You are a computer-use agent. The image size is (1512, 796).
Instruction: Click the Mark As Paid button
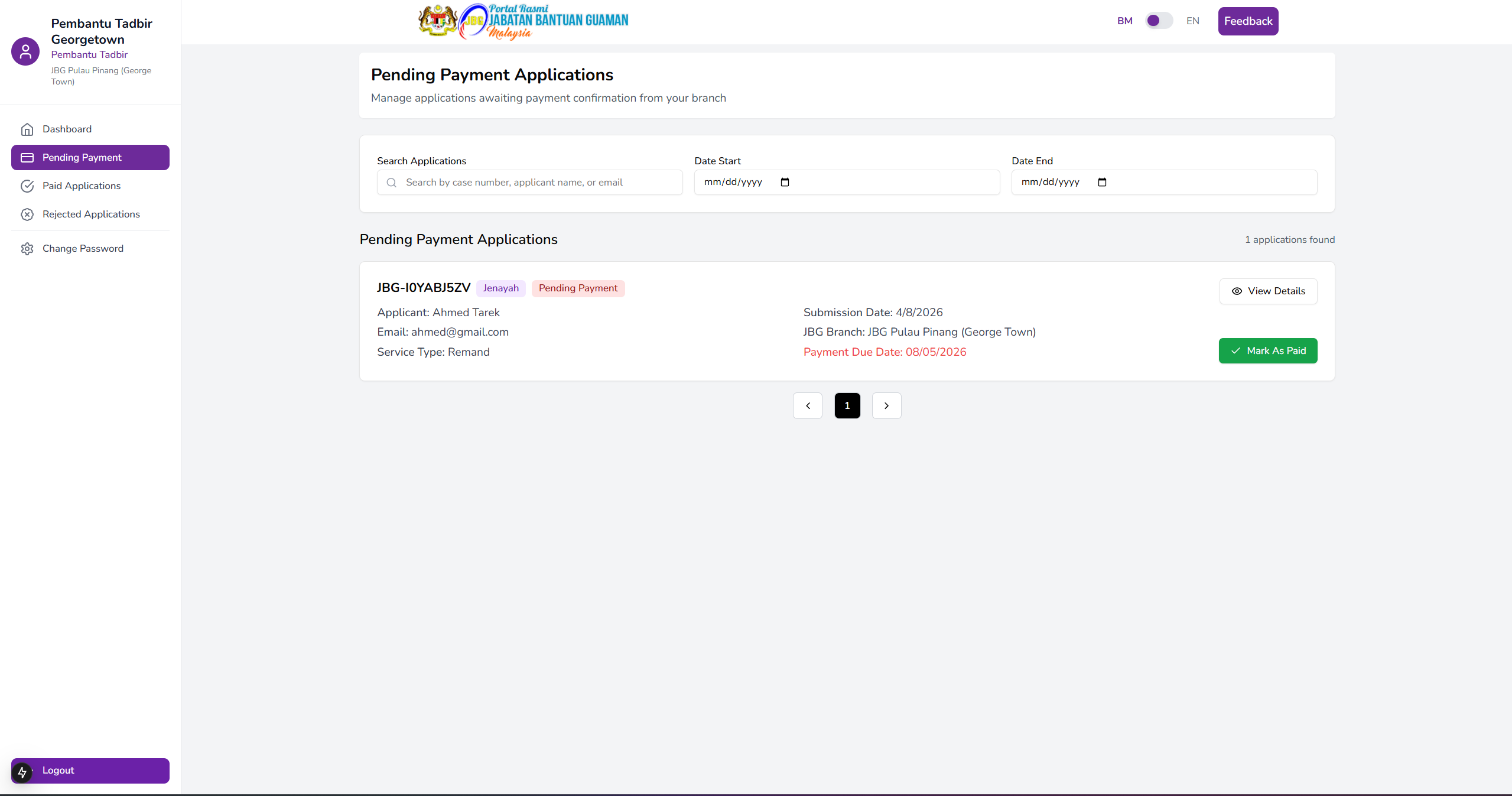(1268, 351)
